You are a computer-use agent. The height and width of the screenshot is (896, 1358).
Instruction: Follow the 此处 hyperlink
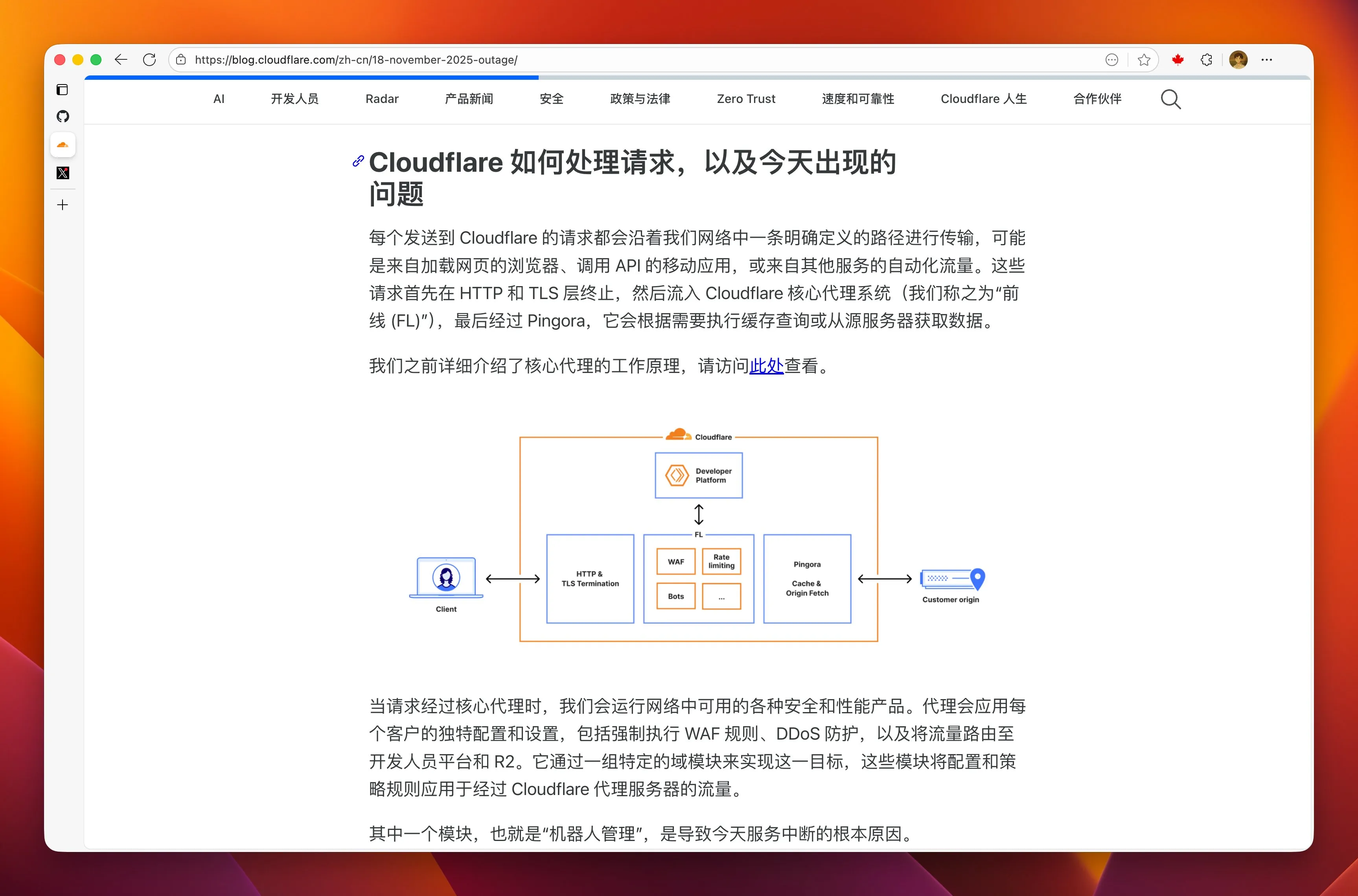tap(766, 366)
